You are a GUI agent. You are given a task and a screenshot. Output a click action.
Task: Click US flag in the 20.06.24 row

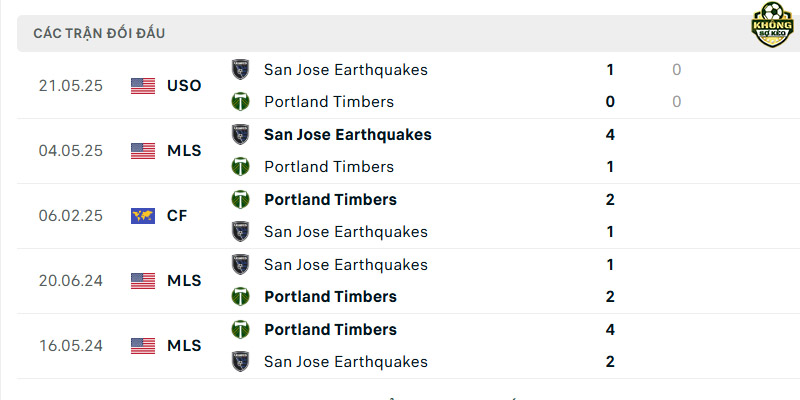[x=143, y=281]
